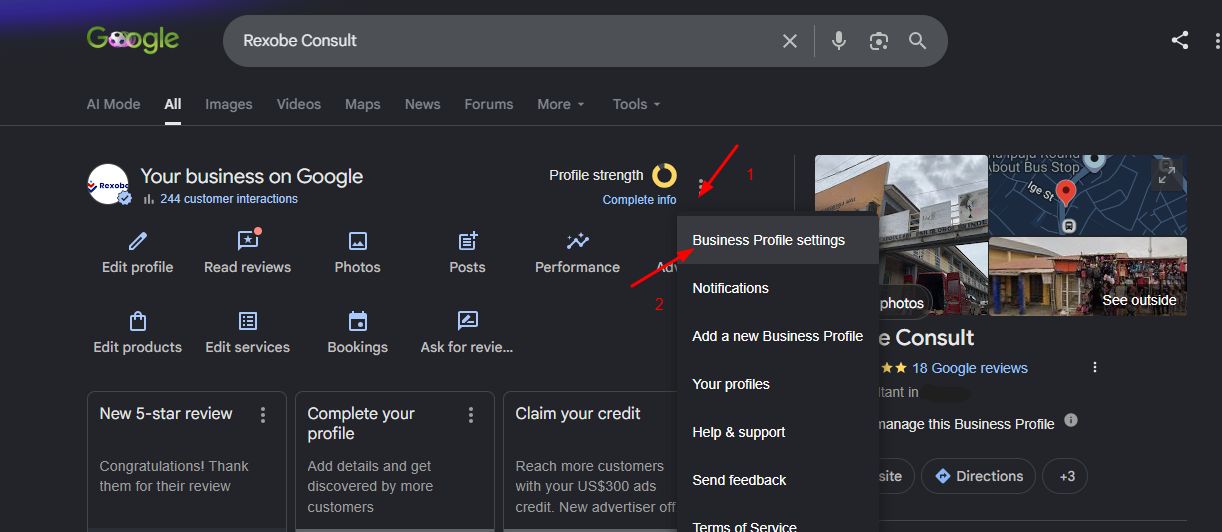Click See outside street view thumbnail
Viewport: 1222px width, 532px height.
[x=1088, y=276]
